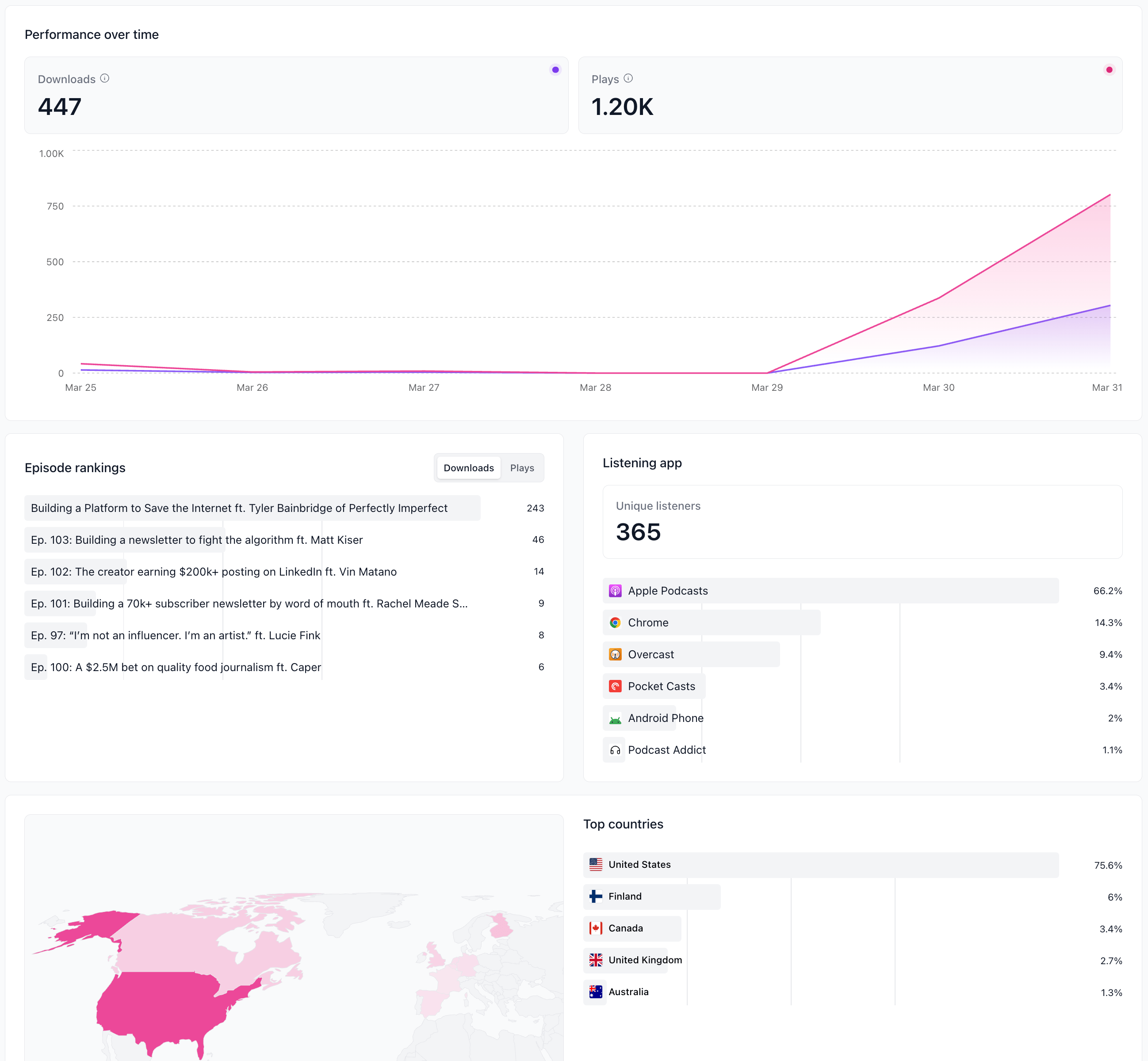This screenshot has height=1061, width=1148.
Task: Toggle the purple Downloads series dot
Action: coord(555,70)
